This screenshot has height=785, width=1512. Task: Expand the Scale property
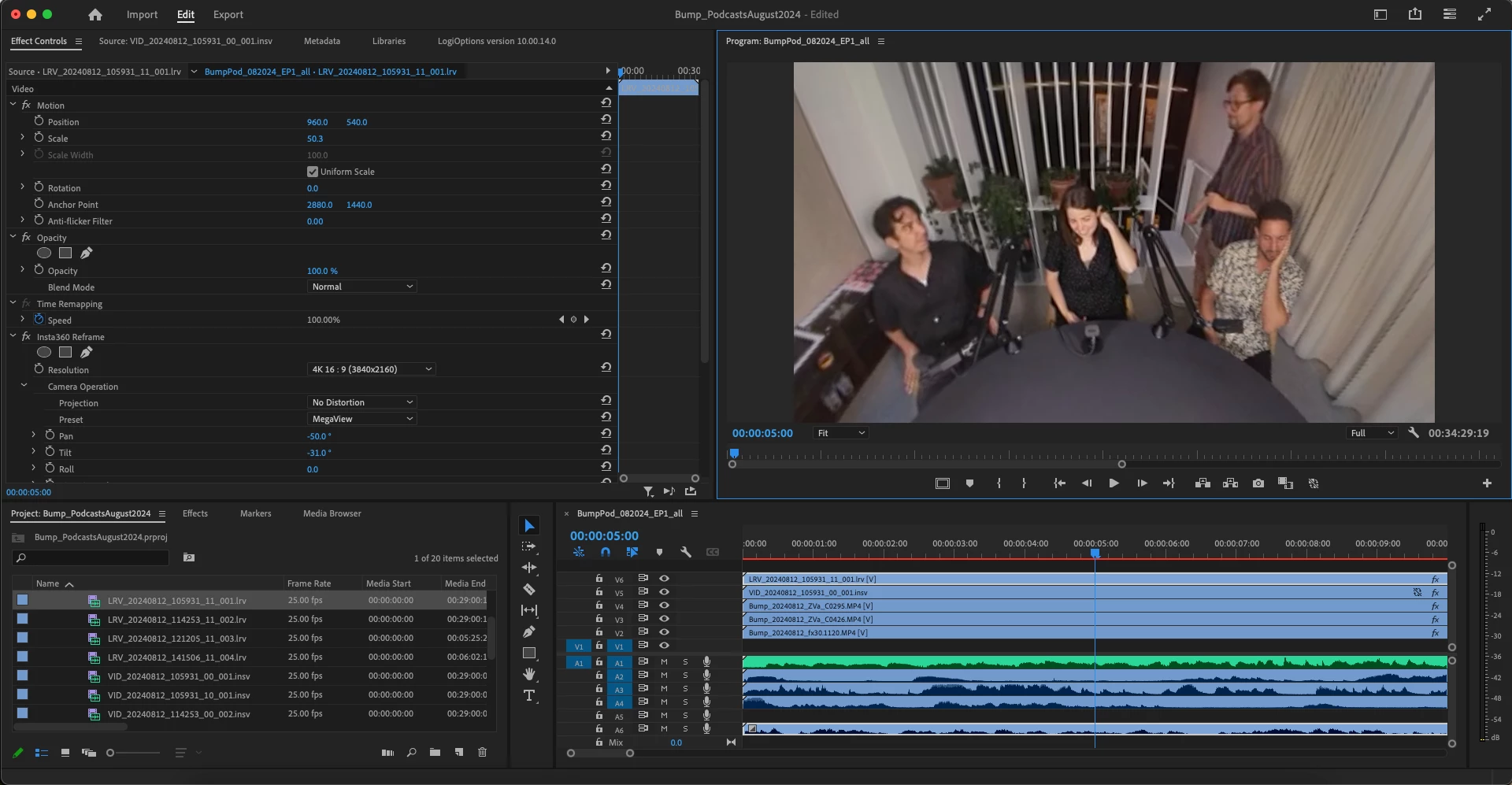click(x=22, y=137)
